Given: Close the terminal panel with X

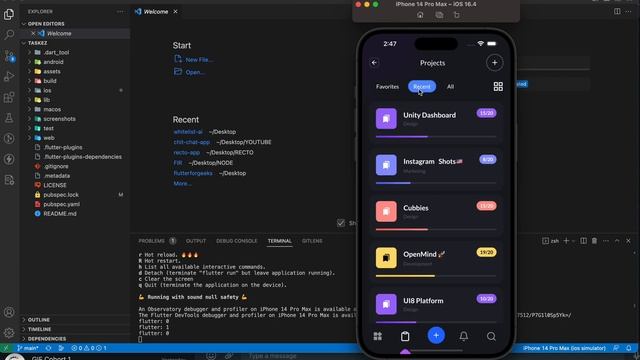Looking at the screenshot, I should tap(628, 241).
